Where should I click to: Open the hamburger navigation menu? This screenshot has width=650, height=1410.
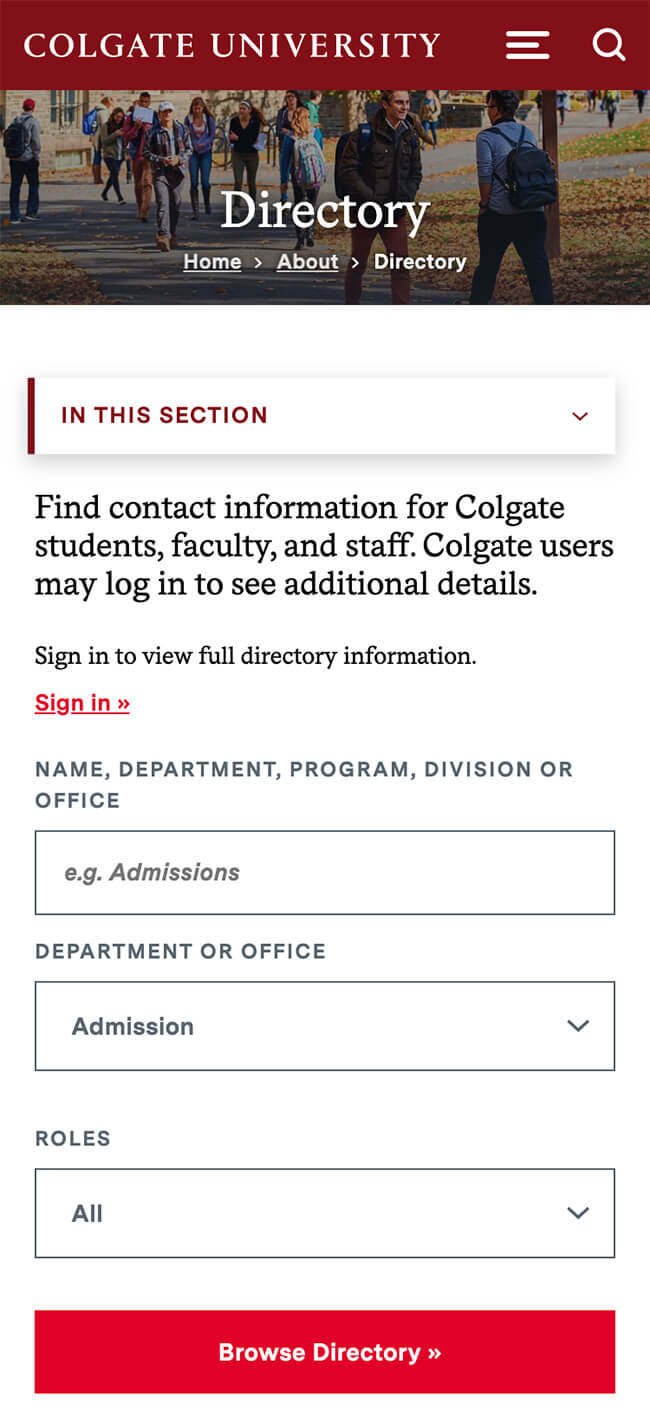click(527, 45)
